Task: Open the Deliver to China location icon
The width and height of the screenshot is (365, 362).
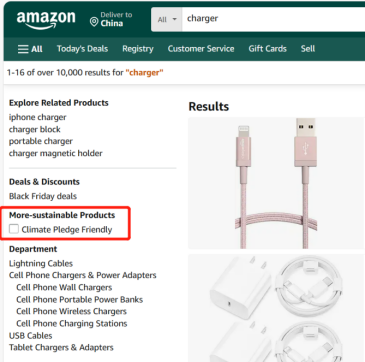Action: 94,22
